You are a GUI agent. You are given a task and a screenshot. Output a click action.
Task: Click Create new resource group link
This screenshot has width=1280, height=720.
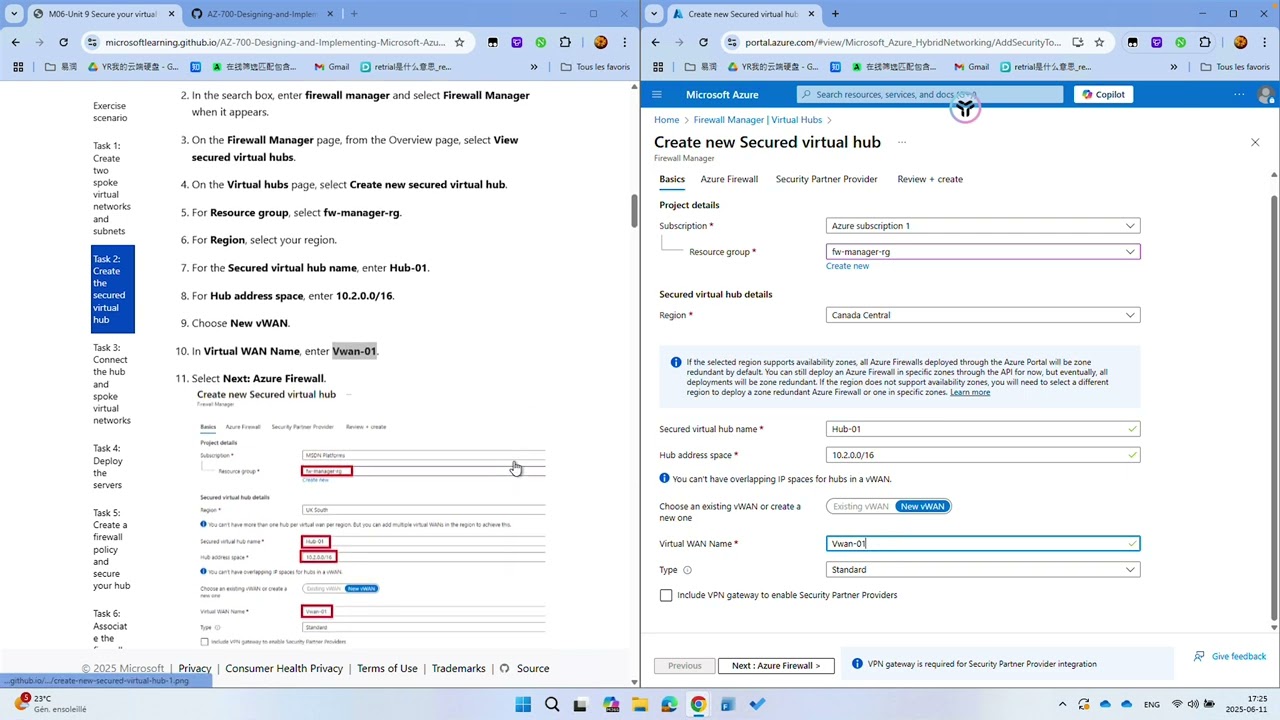pyautogui.click(x=847, y=266)
